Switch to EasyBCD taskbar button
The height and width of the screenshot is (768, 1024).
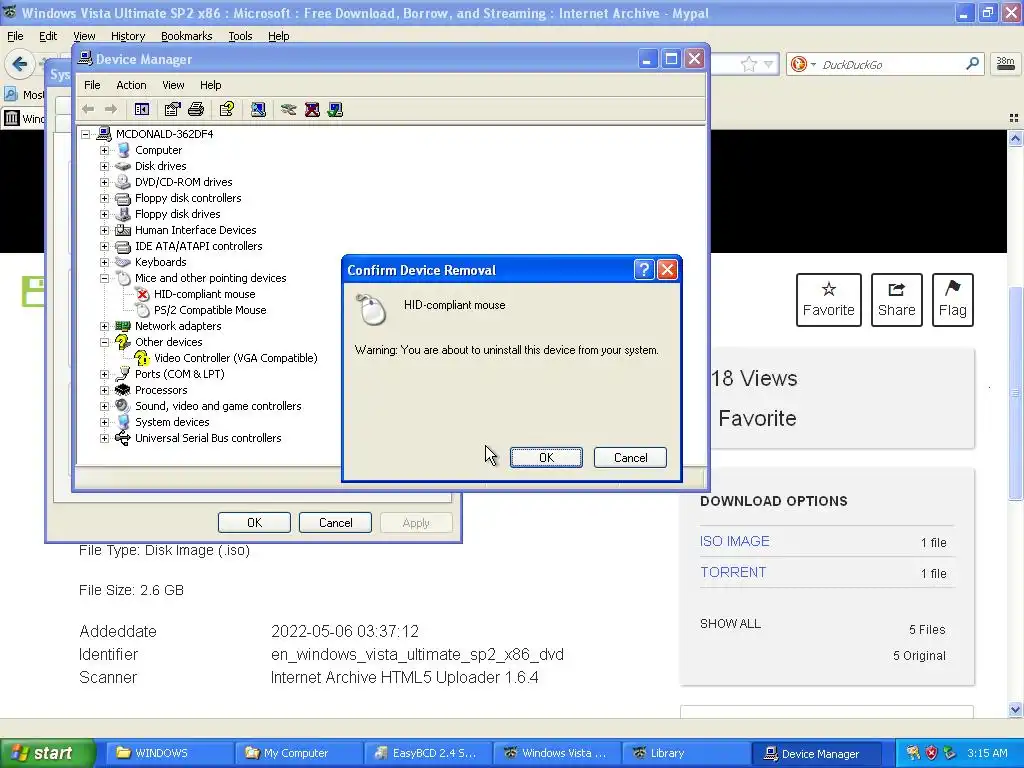tap(426, 753)
